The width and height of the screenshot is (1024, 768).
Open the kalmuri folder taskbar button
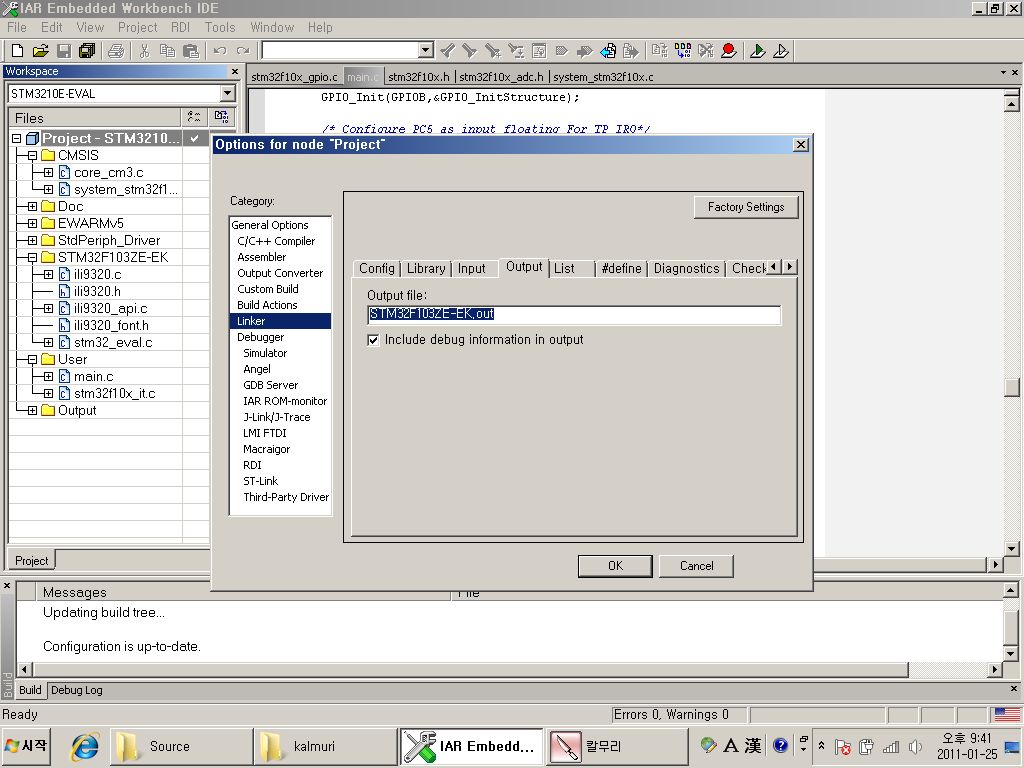coord(325,746)
